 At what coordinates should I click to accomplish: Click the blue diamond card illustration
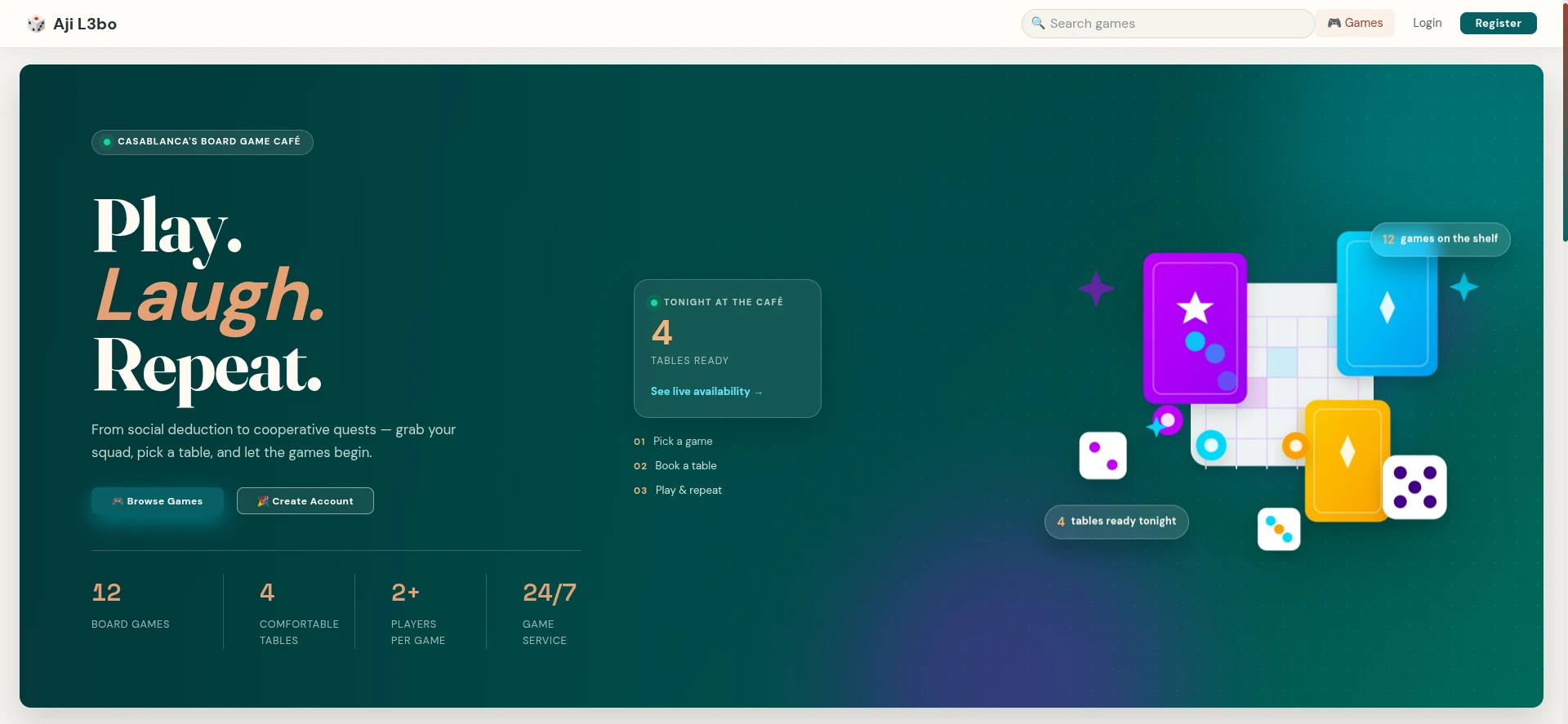point(1387,304)
